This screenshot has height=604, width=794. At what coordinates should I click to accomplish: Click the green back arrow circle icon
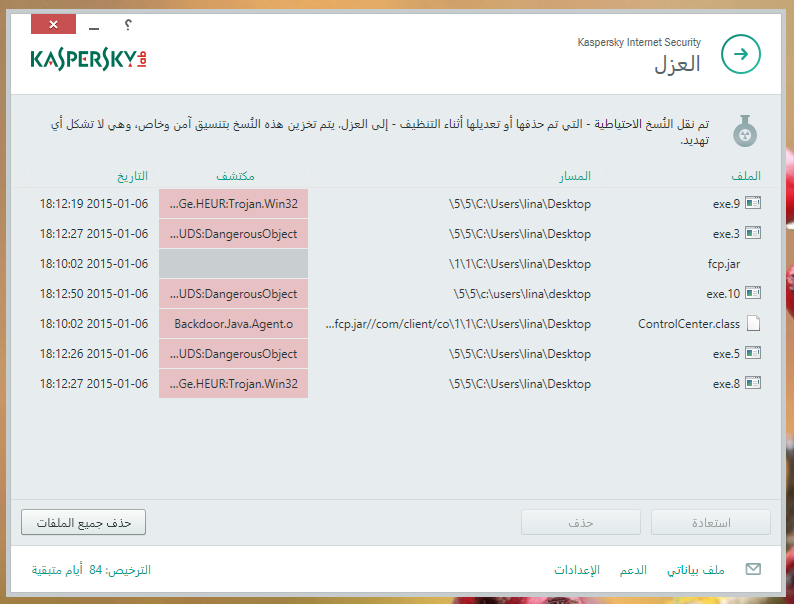click(x=740, y=54)
